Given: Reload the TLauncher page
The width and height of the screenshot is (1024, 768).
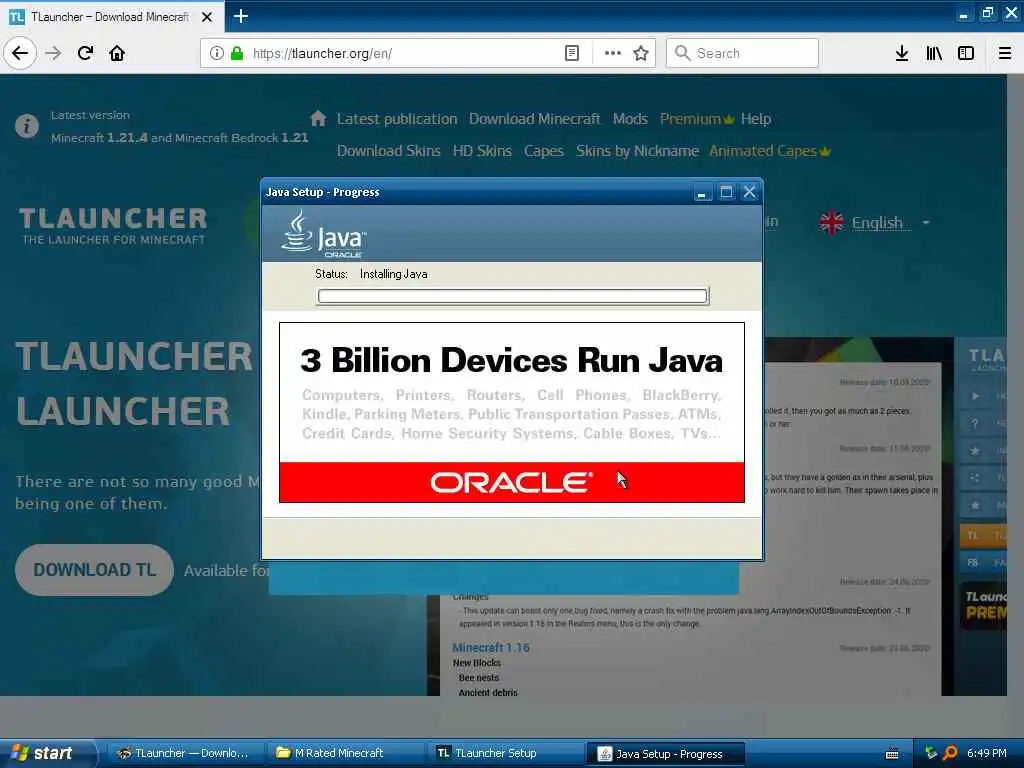Looking at the screenshot, I should click(85, 53).
